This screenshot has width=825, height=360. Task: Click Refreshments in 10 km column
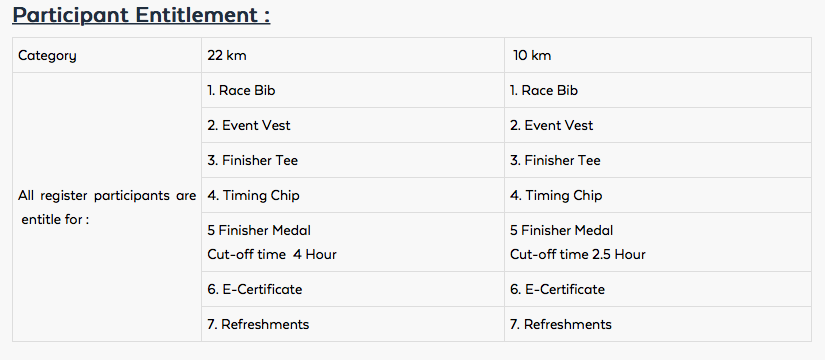pyautogui.click(x=560, y=324)
